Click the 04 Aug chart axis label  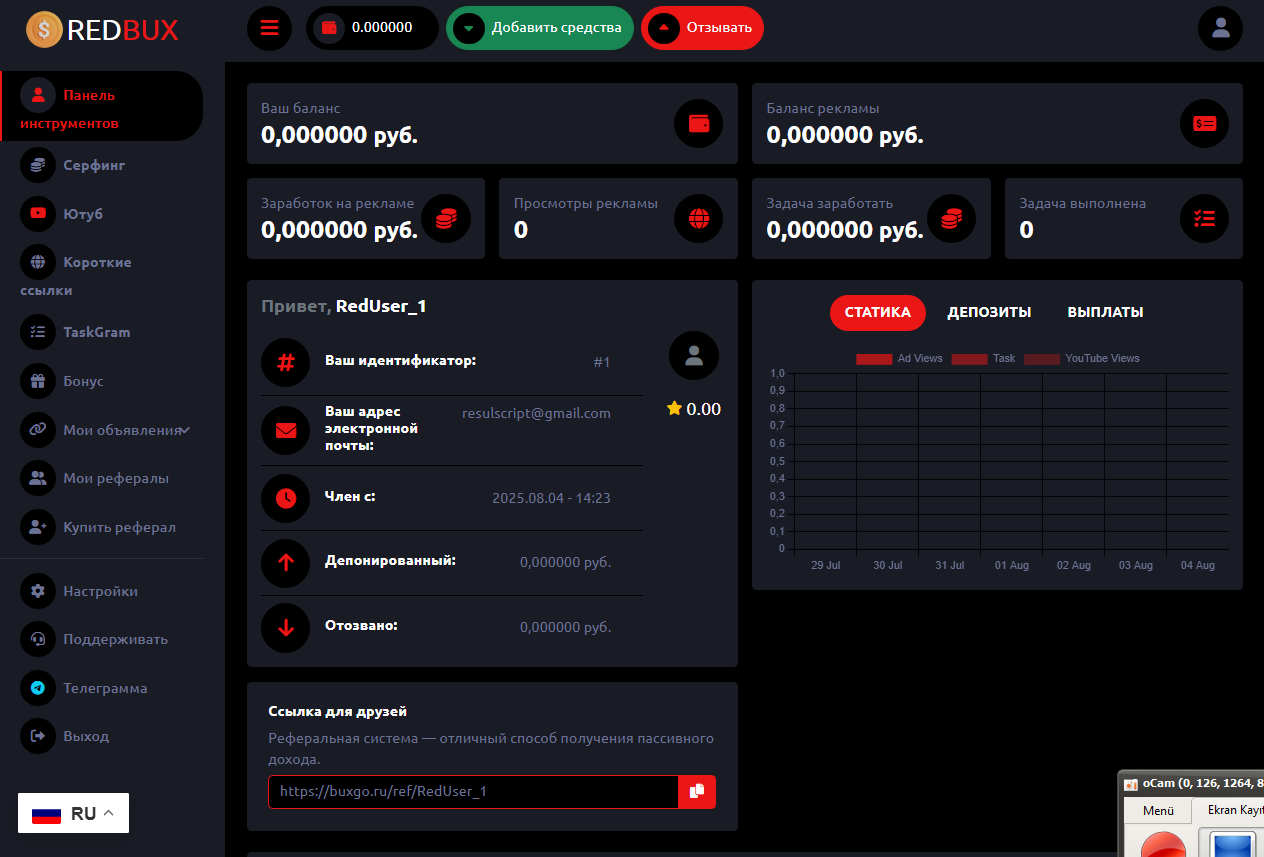(1198, 565)
